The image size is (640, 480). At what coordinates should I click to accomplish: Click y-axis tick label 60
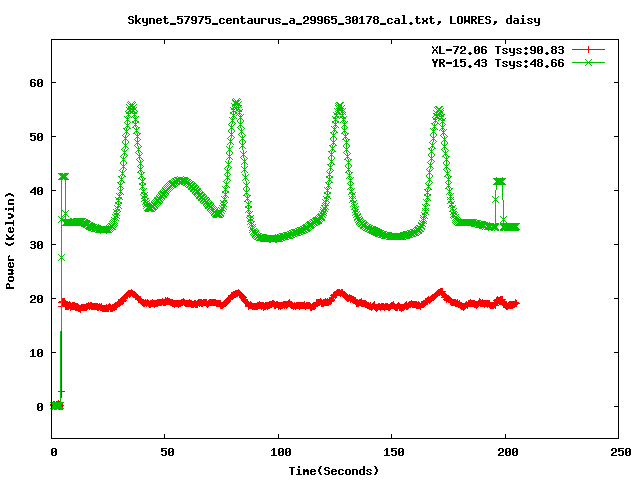[x=36, y=83]
